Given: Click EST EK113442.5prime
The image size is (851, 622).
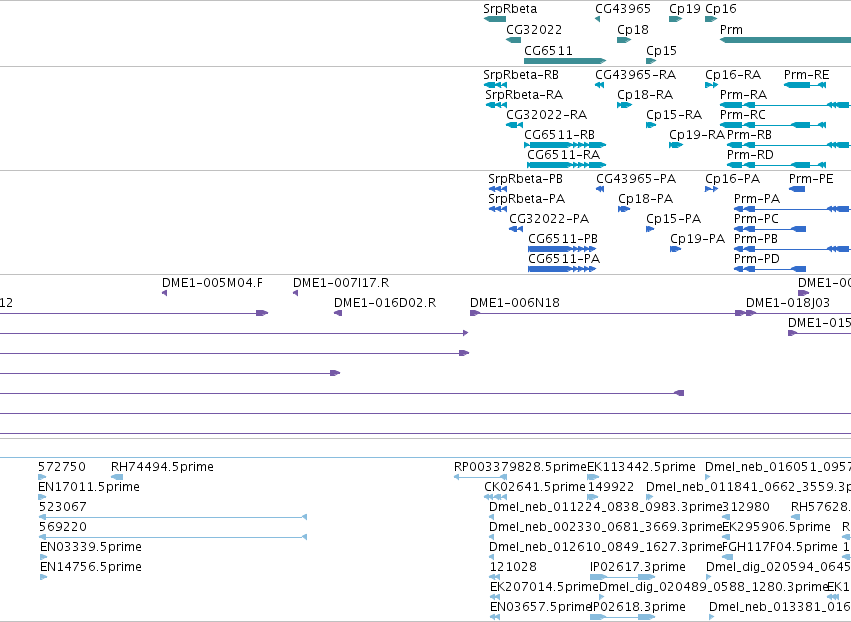Looking at the screenshot, I should [593, 477].
